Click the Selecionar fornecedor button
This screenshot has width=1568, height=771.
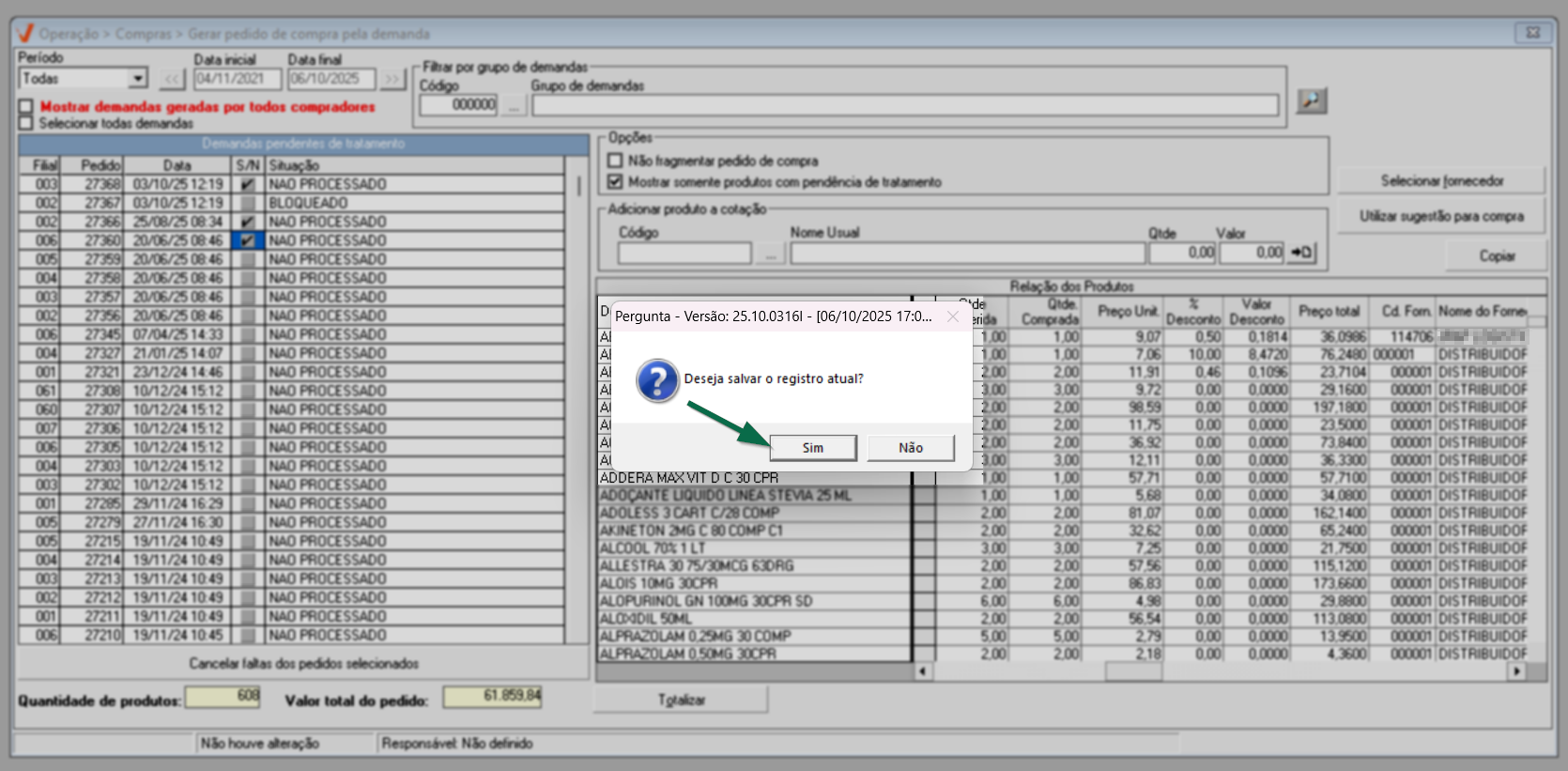[1441, 180]
